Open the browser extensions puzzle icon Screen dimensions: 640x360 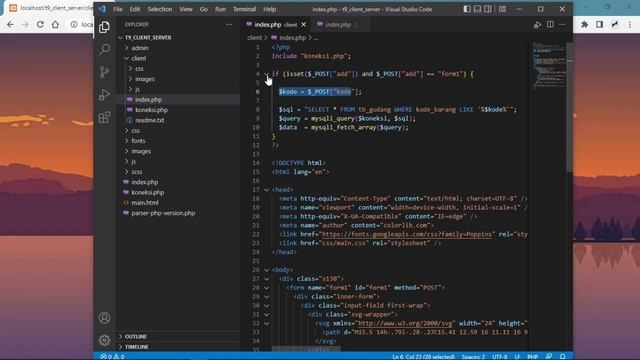pos(584,24)
